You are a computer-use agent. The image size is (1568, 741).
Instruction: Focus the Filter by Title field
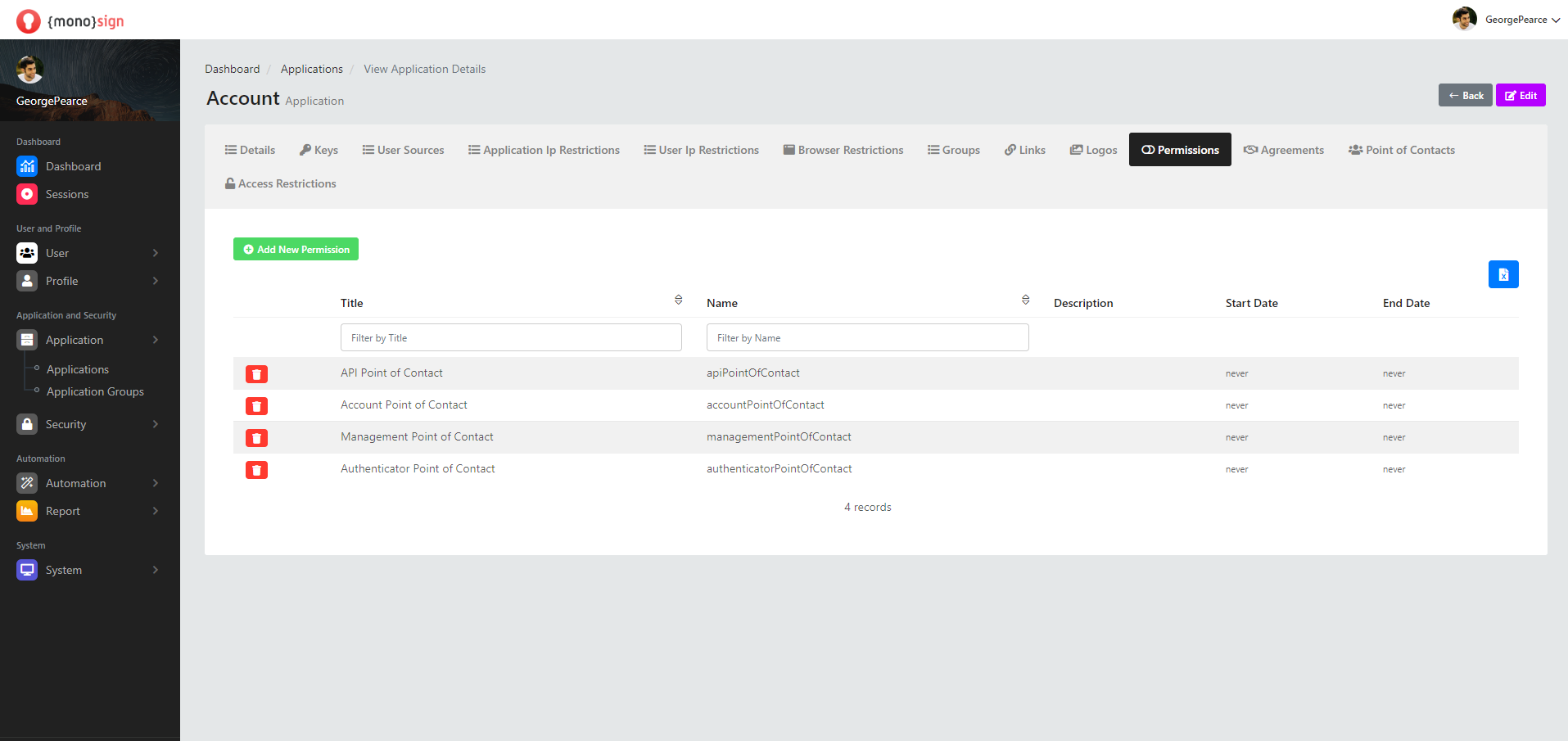click(511, 337)
